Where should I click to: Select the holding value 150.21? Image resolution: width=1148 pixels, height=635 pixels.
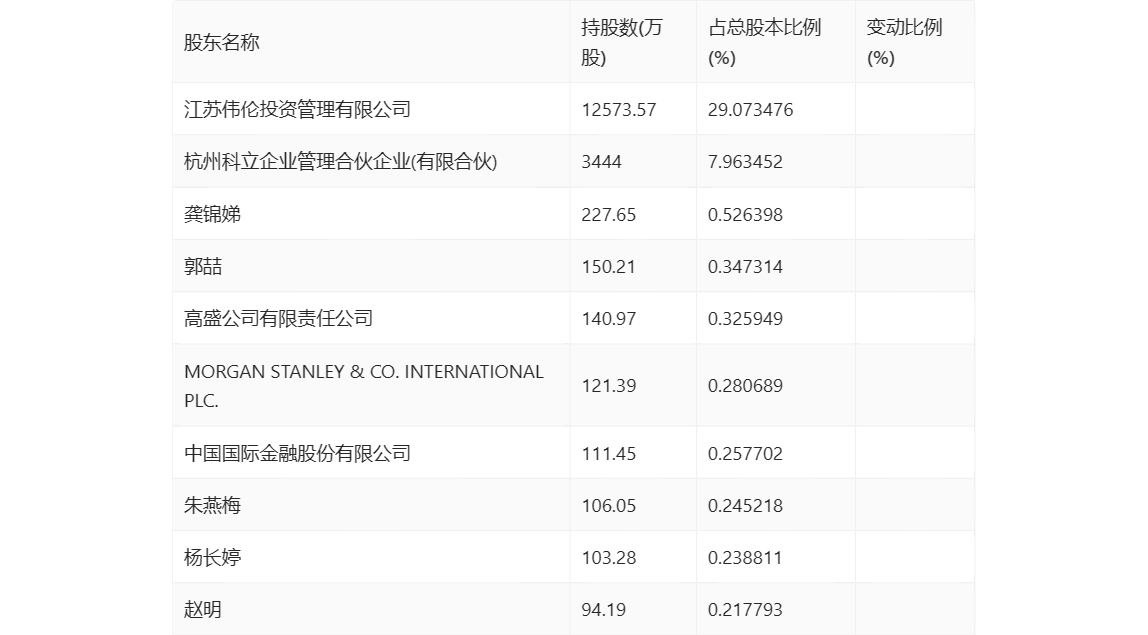(x=608, y=267)
